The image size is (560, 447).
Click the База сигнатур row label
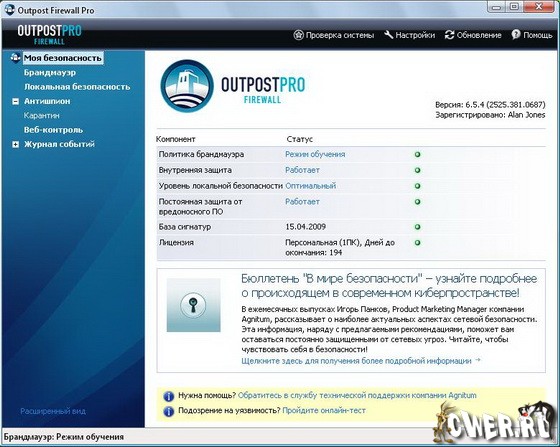pyautogui.click(x=185, y=227)
